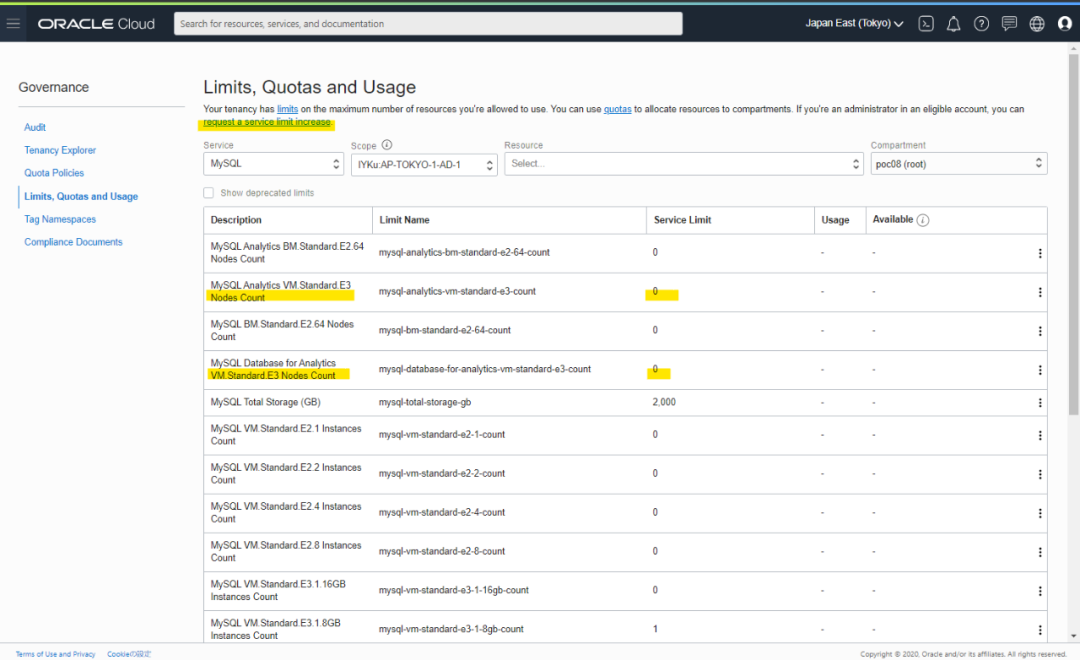
Task: Open the Scope availability domain dropdown
Action: pyautogui.click(x=424, y=164)
